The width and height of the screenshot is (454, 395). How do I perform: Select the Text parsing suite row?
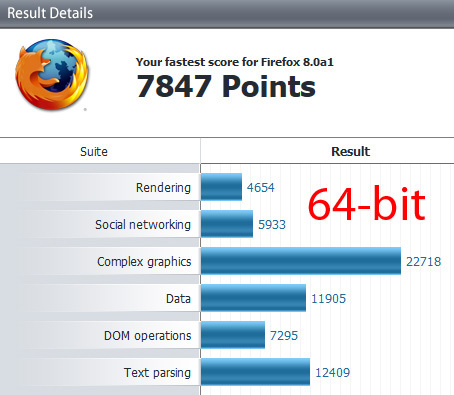[x=157, y=373]
